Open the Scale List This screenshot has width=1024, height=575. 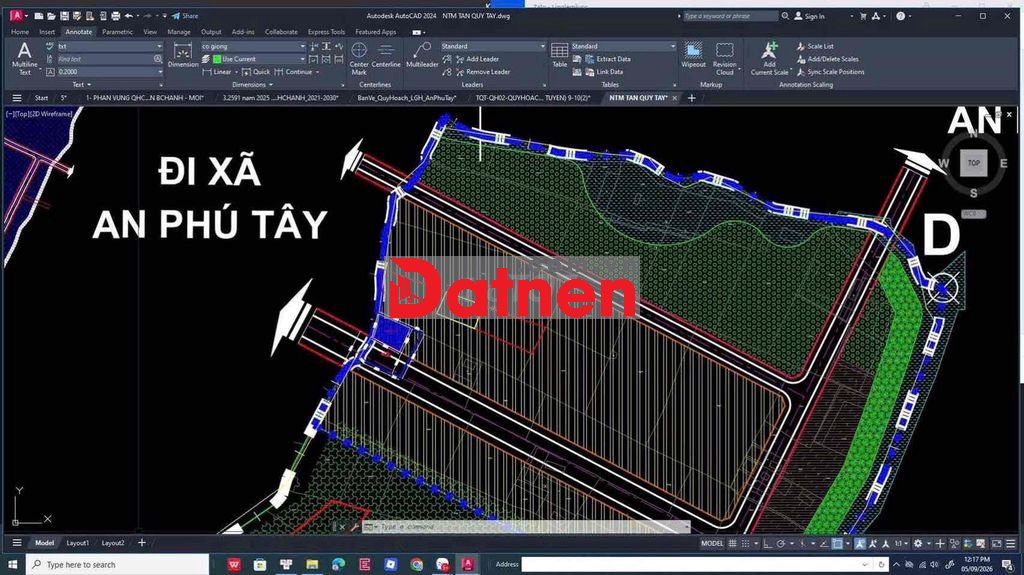tap(815, 46)
